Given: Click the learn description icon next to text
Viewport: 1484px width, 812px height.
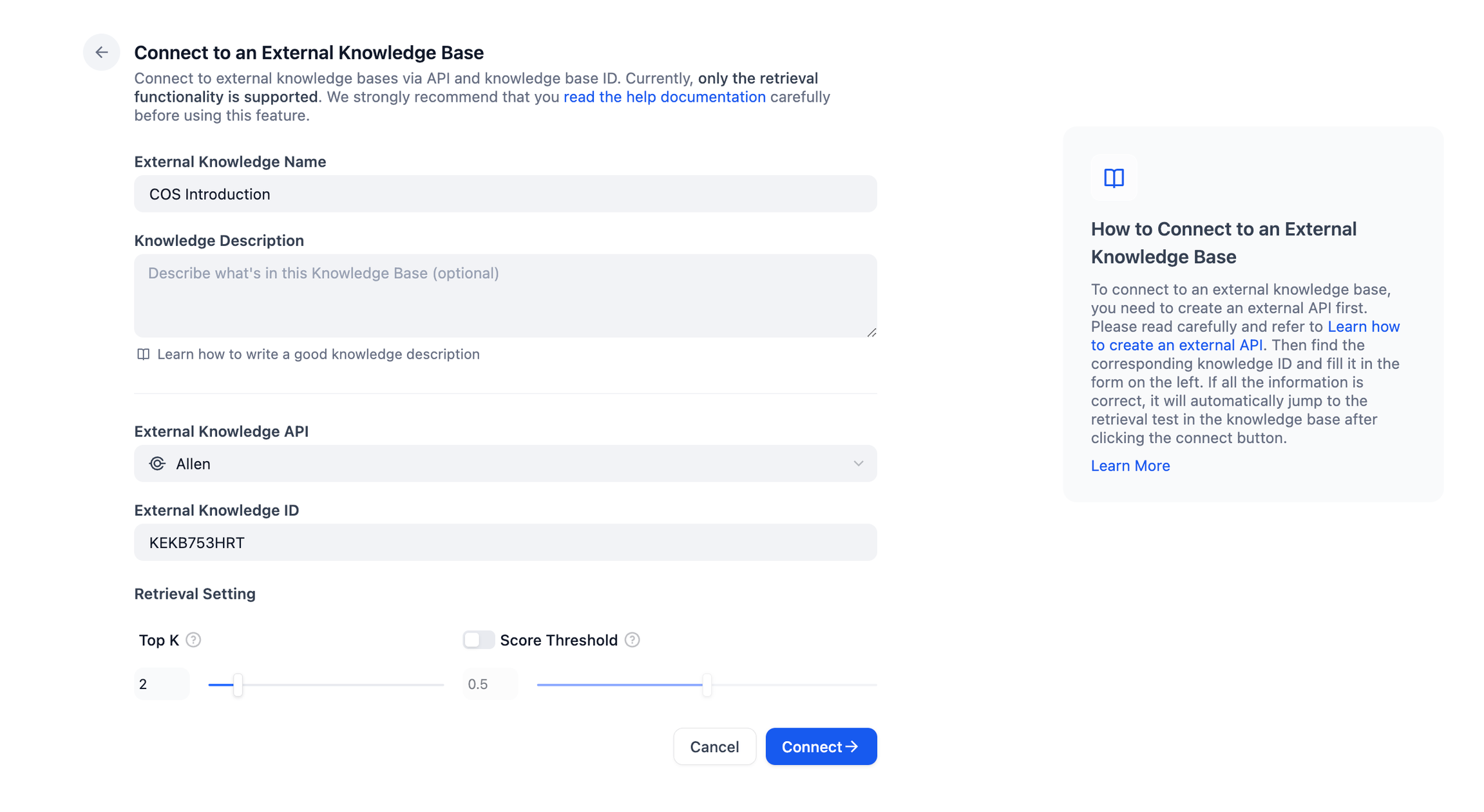Looking at the screenshot, I should 143,354.
